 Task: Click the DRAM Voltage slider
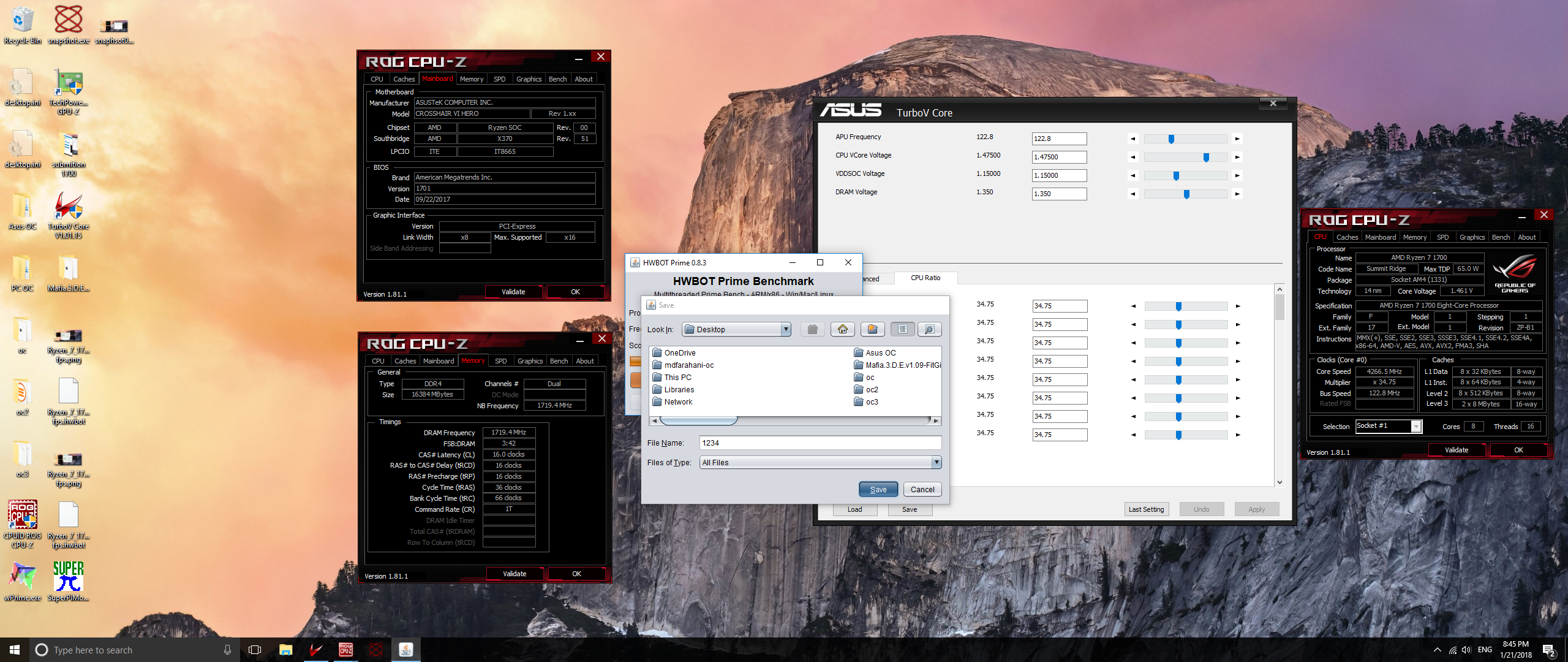1185,194
